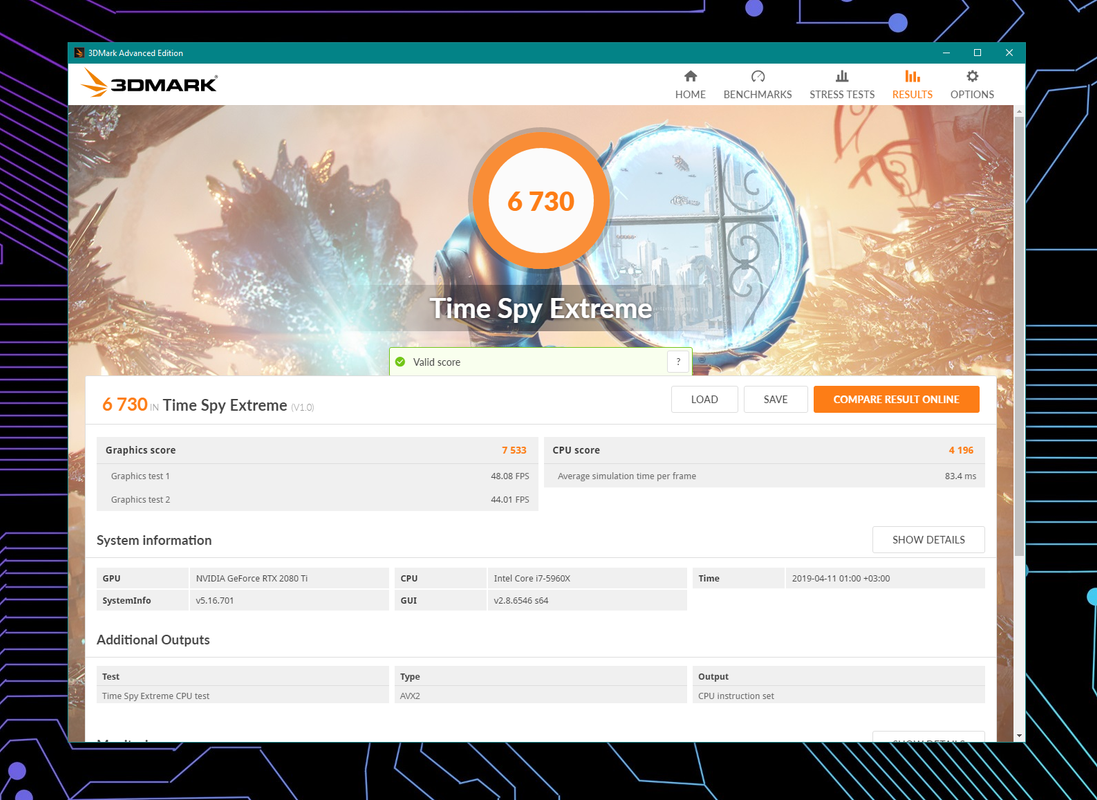Click the CPU score header label
This screenshot has height=800, width=1097.
tap(576, 450)
